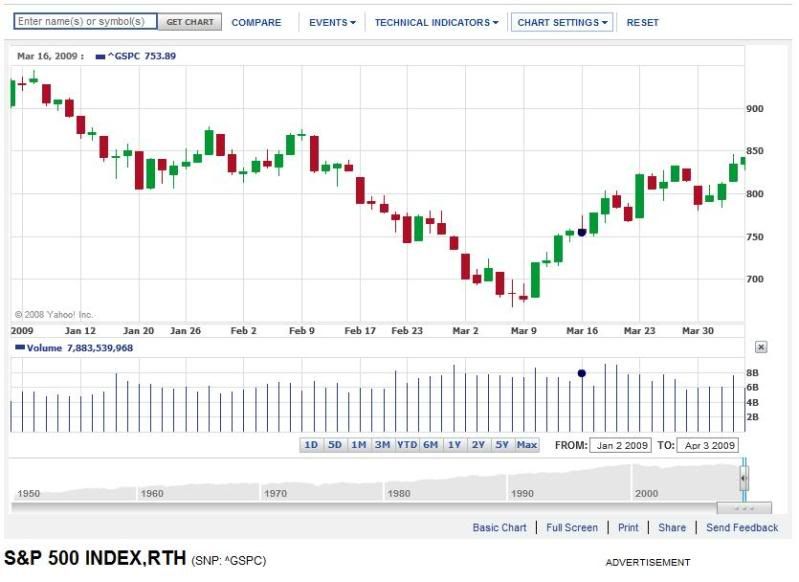This screenshot has width=799, height=582.
Task: Click RESET to reset the chart
Action: [x=643, y=22]
